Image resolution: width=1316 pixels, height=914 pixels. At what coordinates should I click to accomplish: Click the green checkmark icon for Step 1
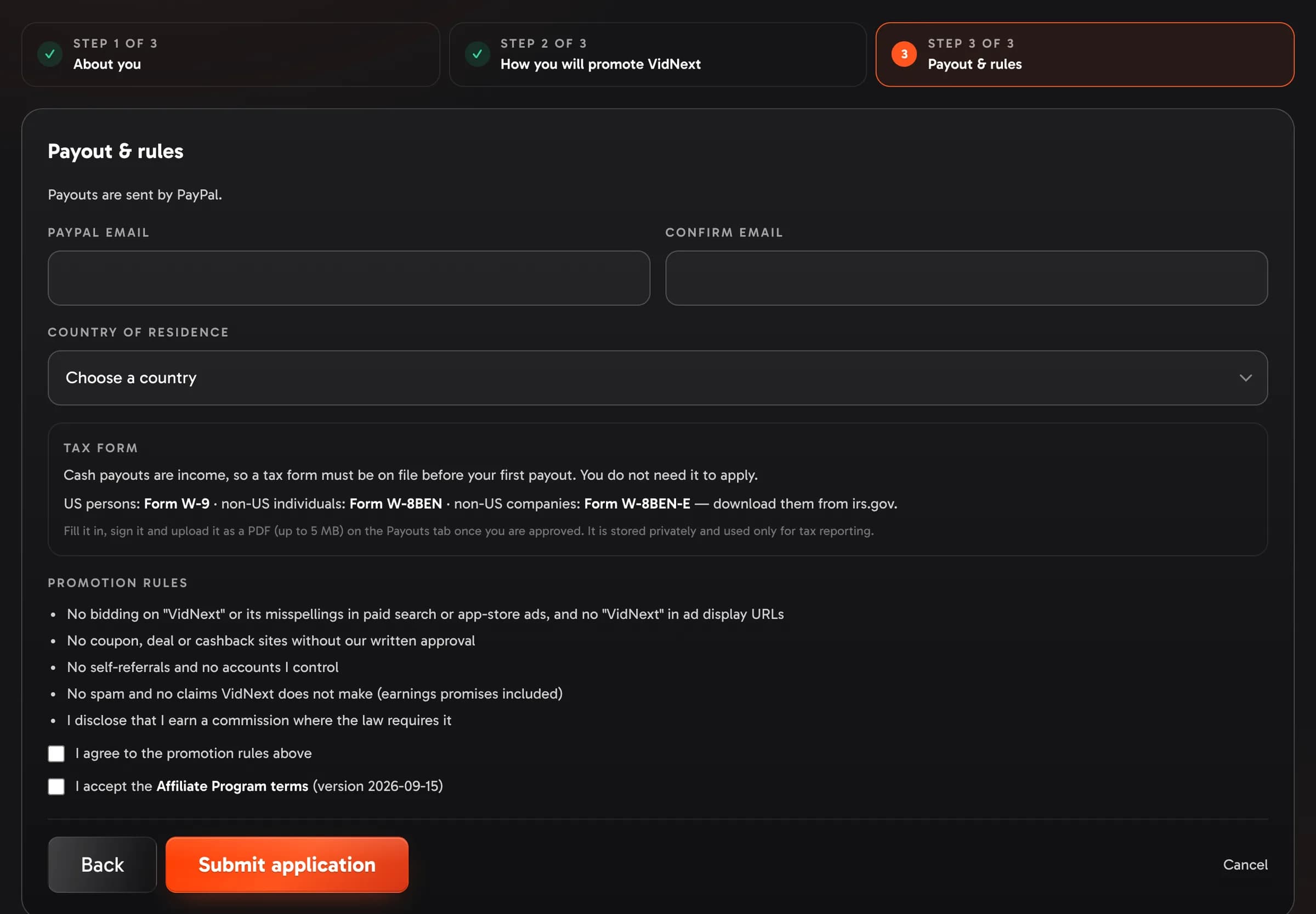click(x=50, y=54)
